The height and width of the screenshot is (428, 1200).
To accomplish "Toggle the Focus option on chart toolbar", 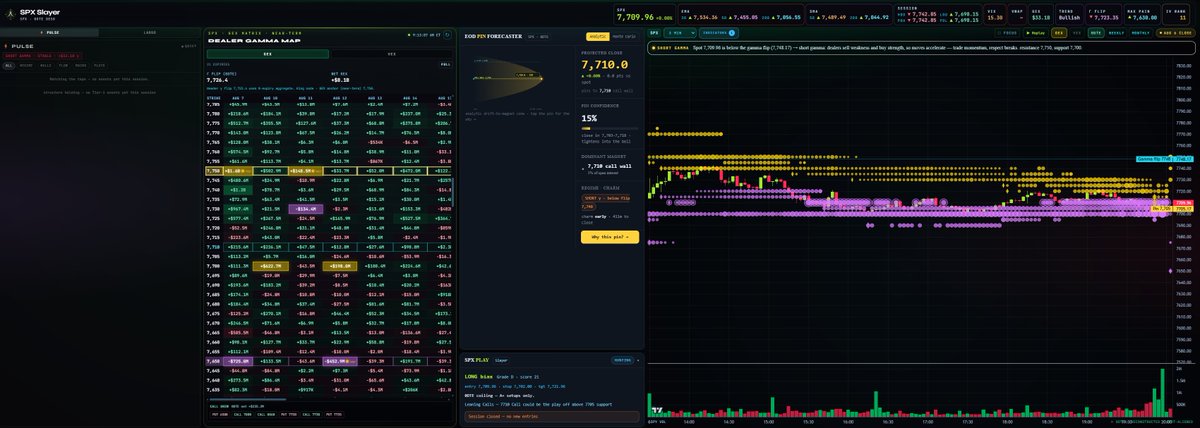I will pos(1009,33).
